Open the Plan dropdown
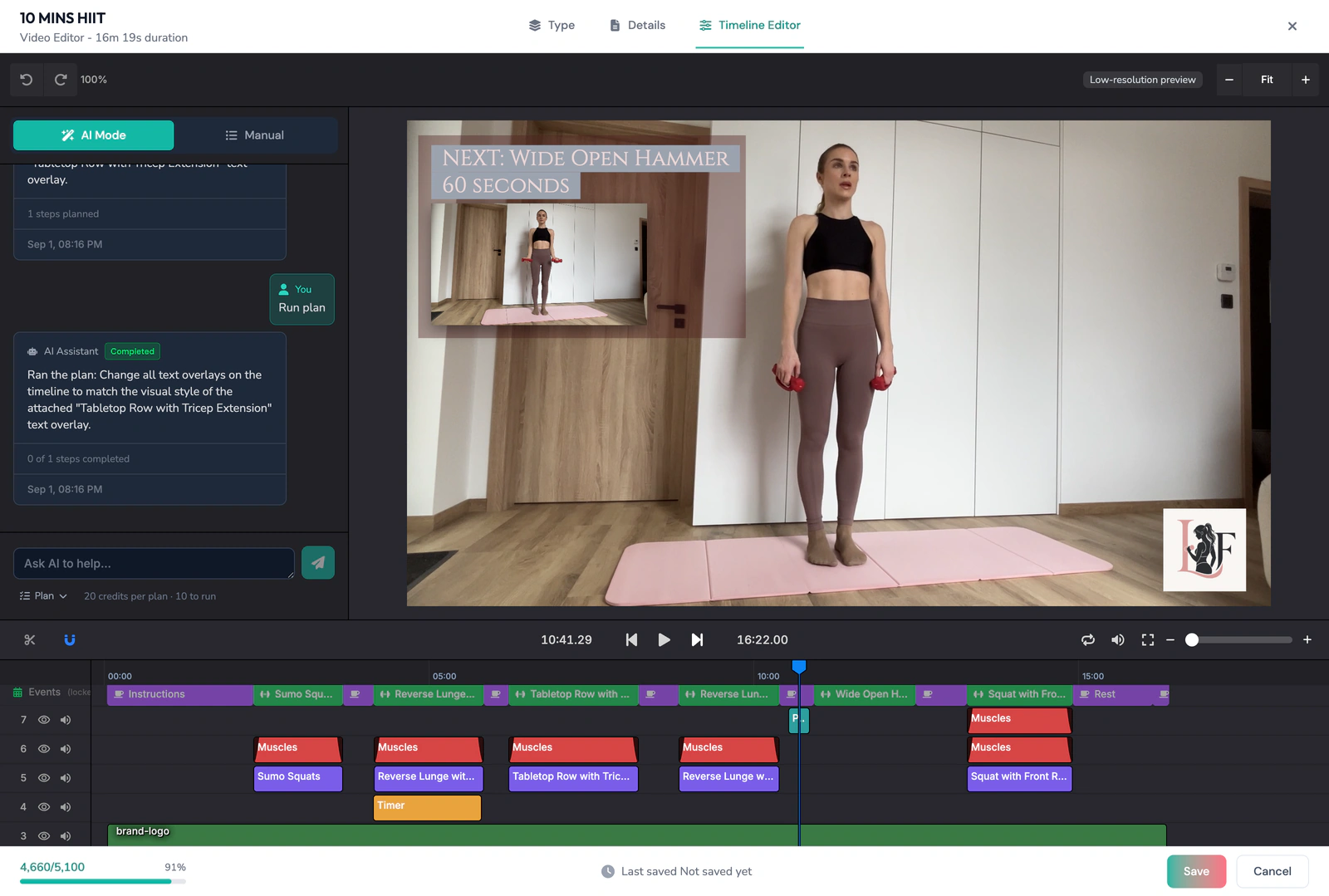Screen dimensions: 1329x896 (x=43, y=596)
